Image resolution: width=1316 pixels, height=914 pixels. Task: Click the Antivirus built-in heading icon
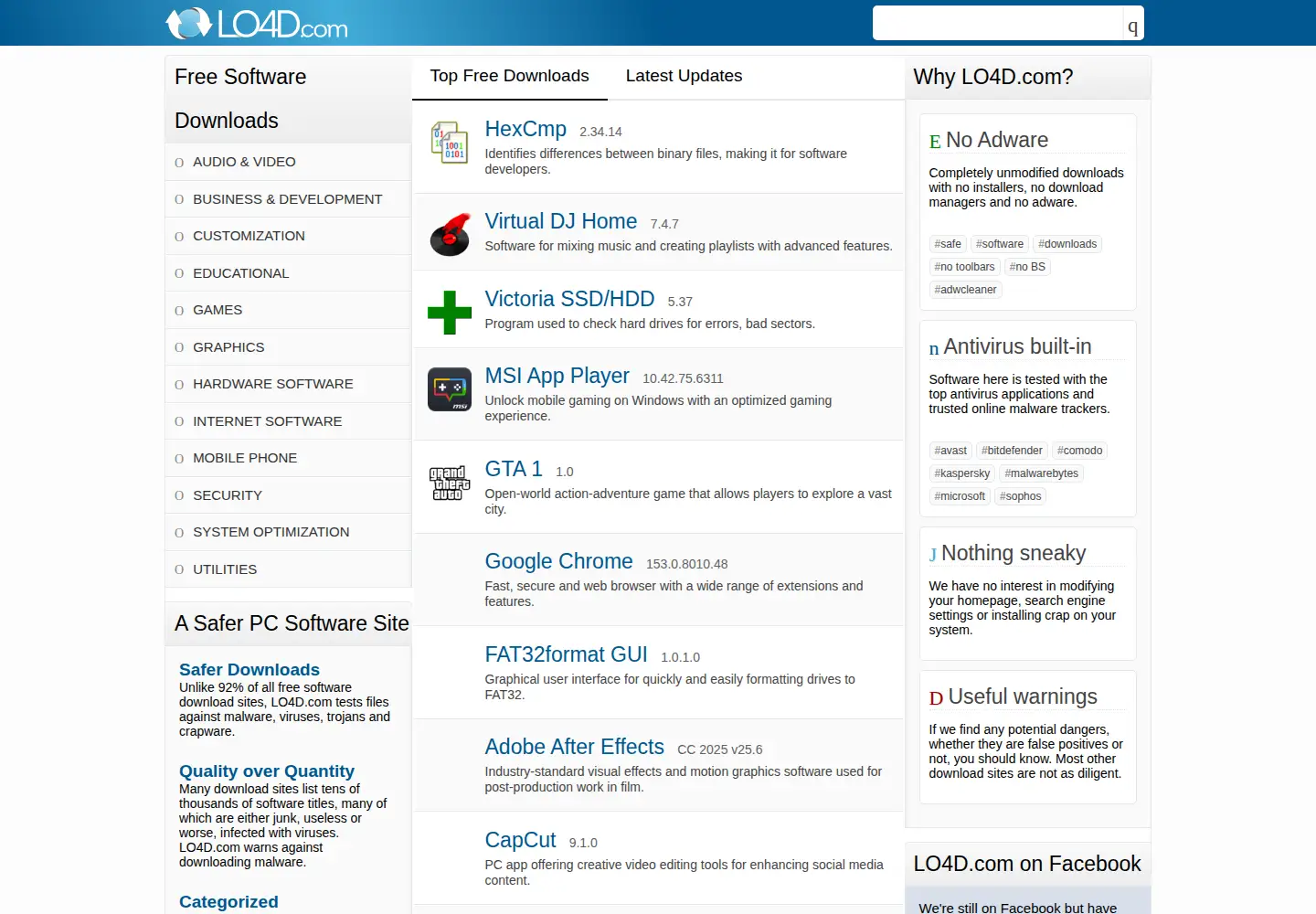[x=934, y=348]
